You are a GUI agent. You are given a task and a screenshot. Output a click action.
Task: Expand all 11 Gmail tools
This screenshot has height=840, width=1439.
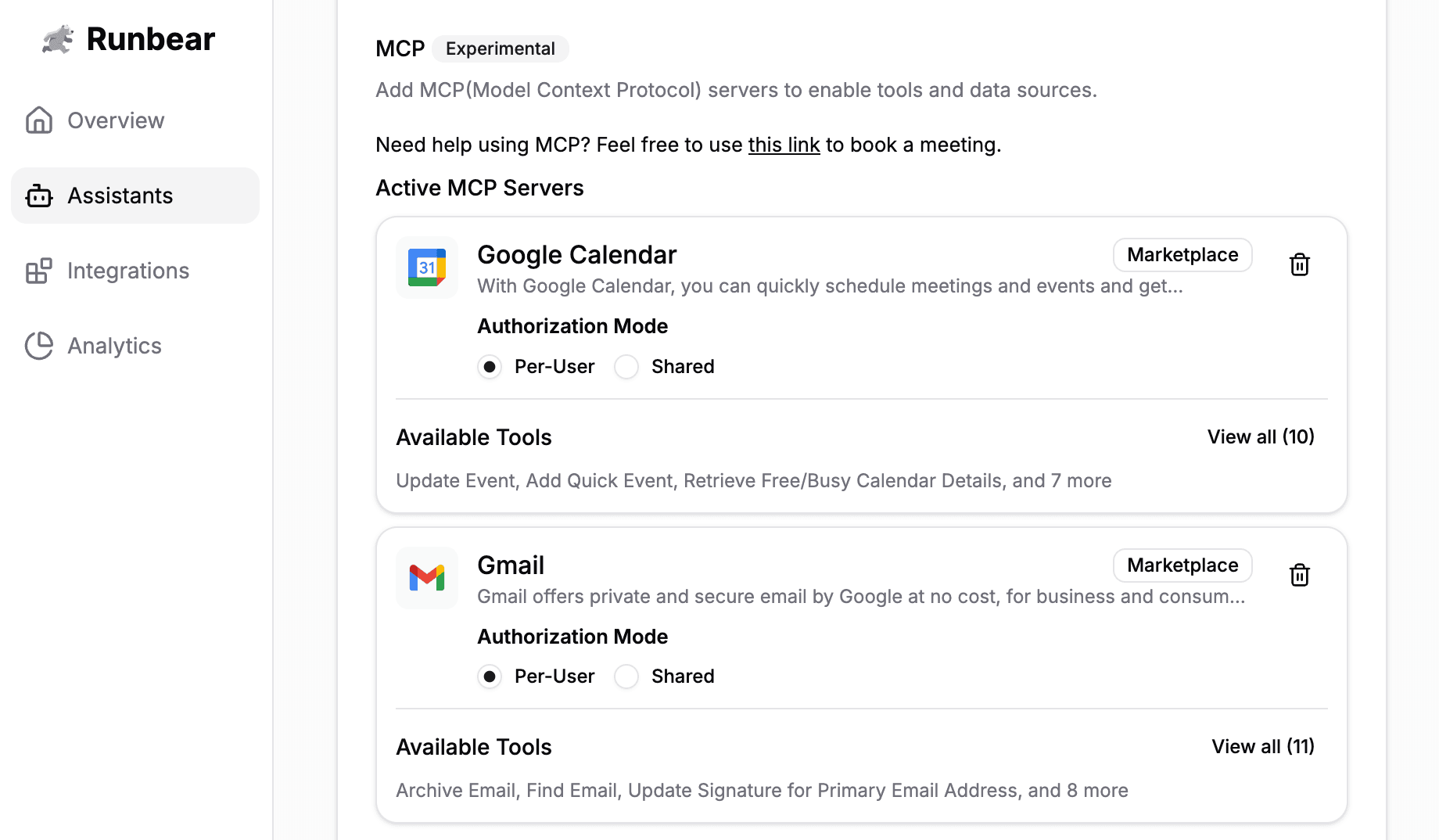tap(1262, 747)
